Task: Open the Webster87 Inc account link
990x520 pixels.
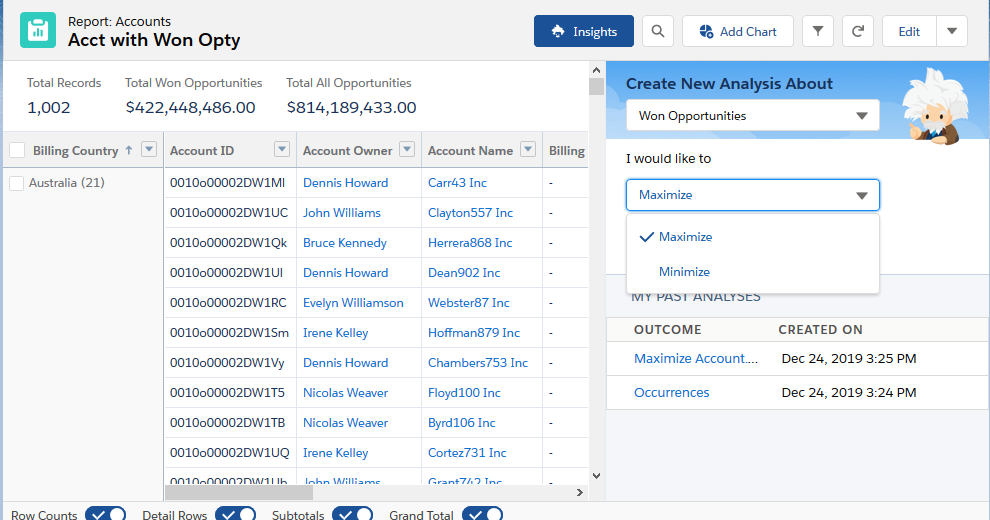Action: 468,303
